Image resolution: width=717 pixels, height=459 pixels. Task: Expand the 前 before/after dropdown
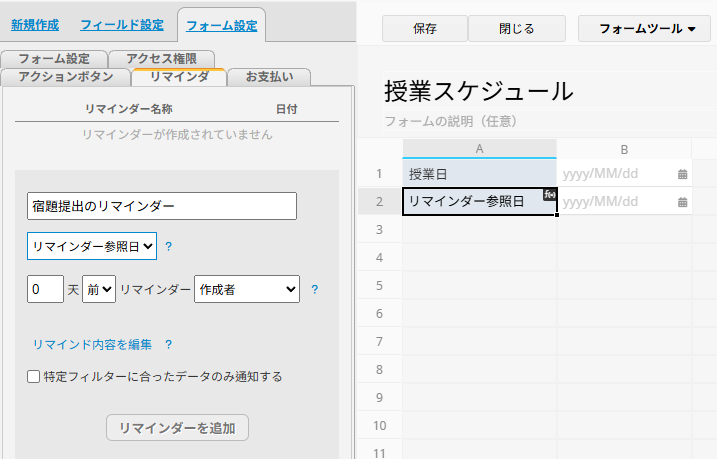pyautogui.click(x=99, y=289)
